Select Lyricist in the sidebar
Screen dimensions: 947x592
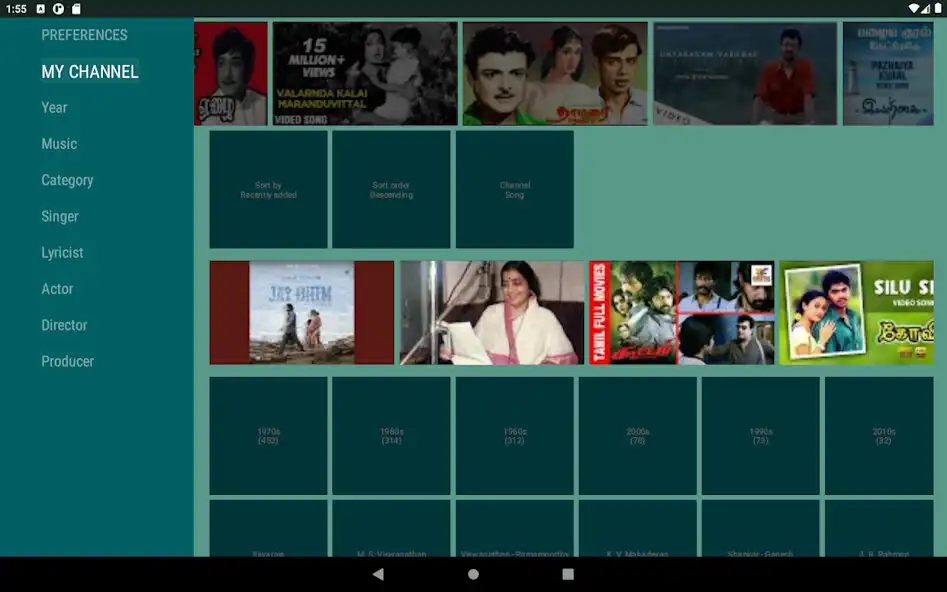pos(62,253)
